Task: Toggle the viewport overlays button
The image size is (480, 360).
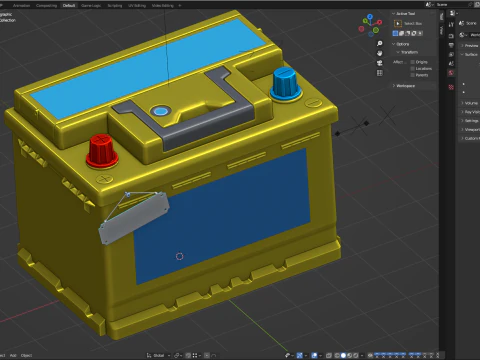Action: (314, 356)
